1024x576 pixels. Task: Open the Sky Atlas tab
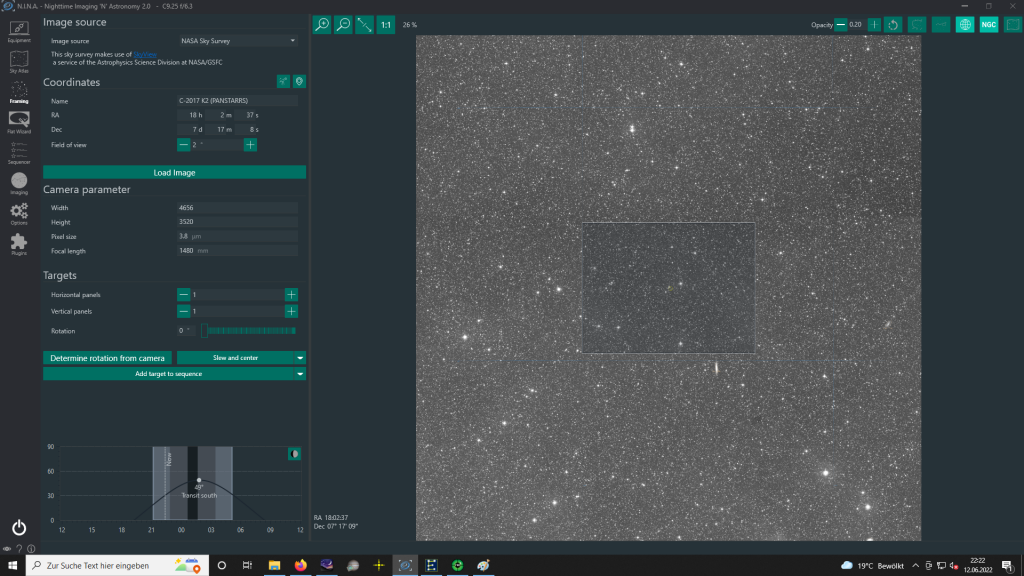[x=19, y=62]
